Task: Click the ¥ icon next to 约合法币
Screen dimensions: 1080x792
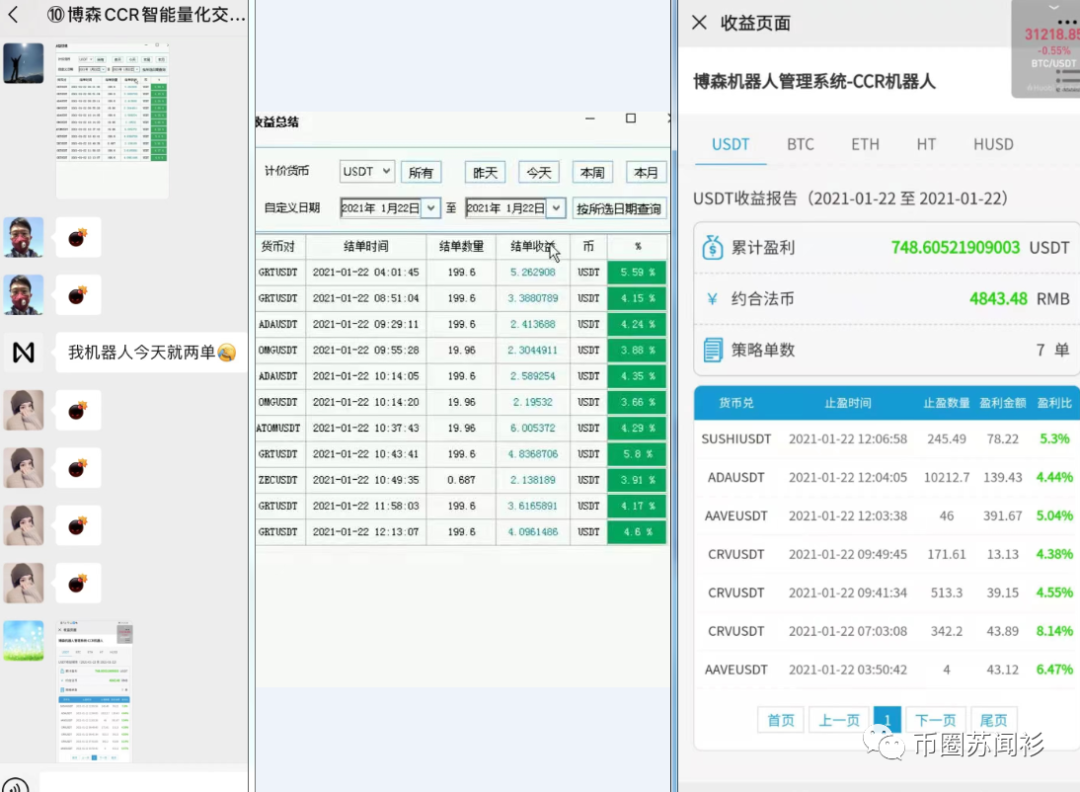Action: point(714,298)
